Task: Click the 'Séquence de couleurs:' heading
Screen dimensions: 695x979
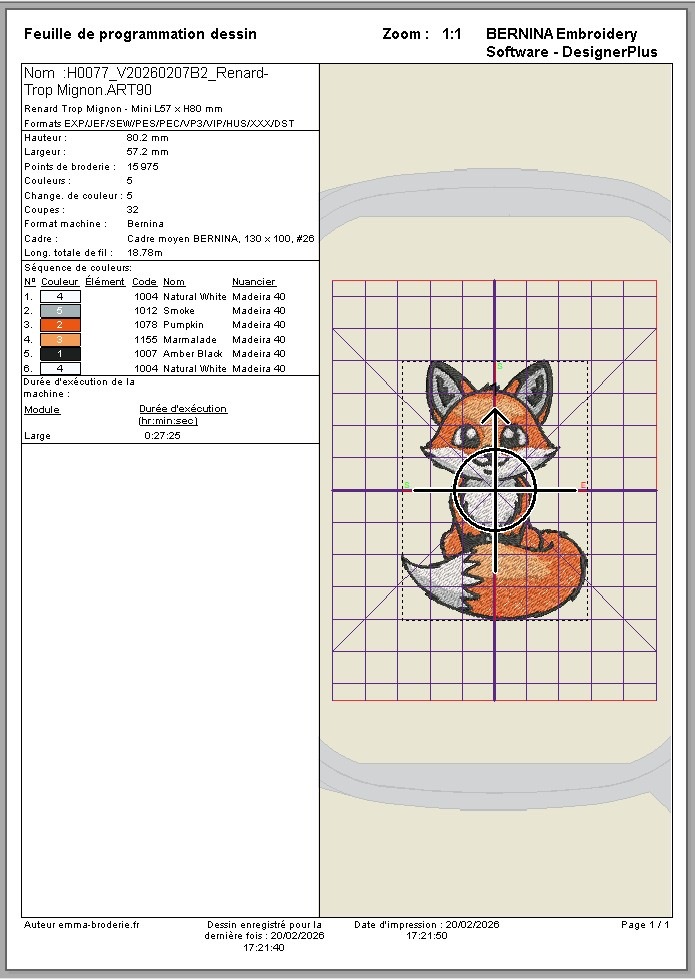Action: (78, 268)
